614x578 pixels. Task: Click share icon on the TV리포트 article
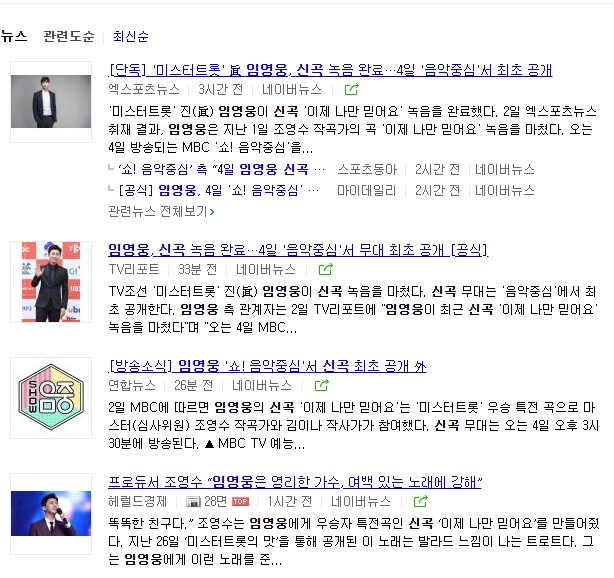click(x=325, y=269)
